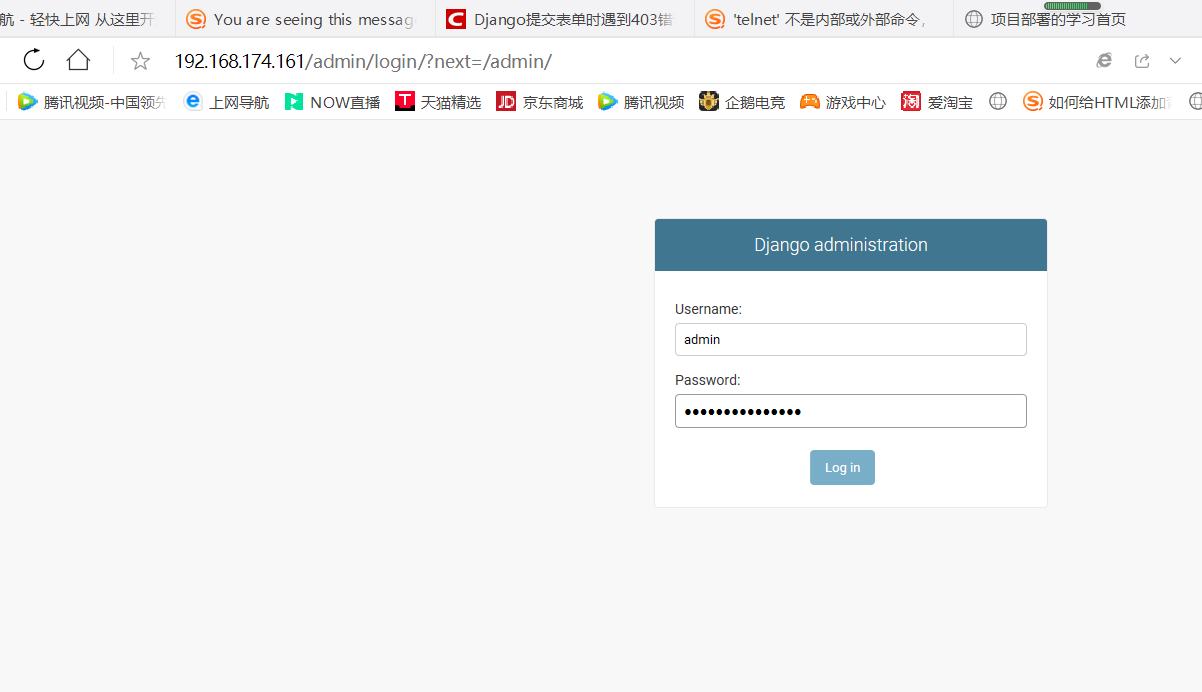
Task: Click the NOW直播 green icon
Action: [294, 101]
